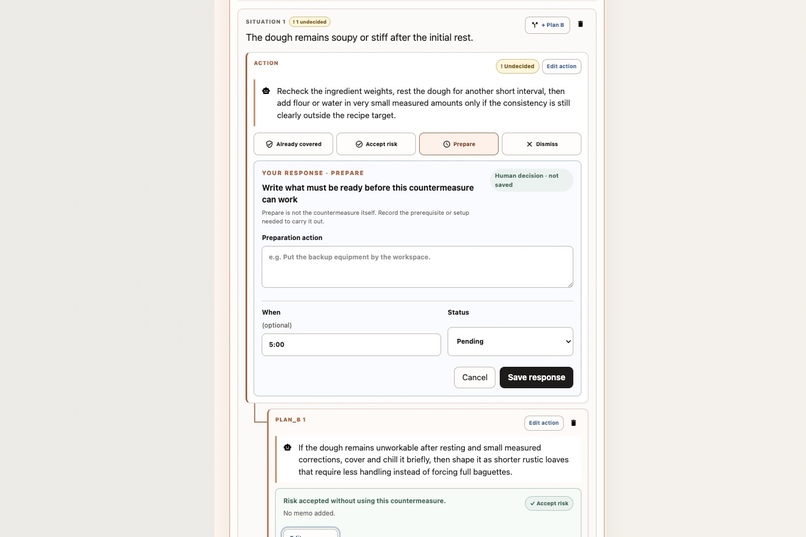
Task: Click the Preparation action text area
Action: click(x=417, y=267)
